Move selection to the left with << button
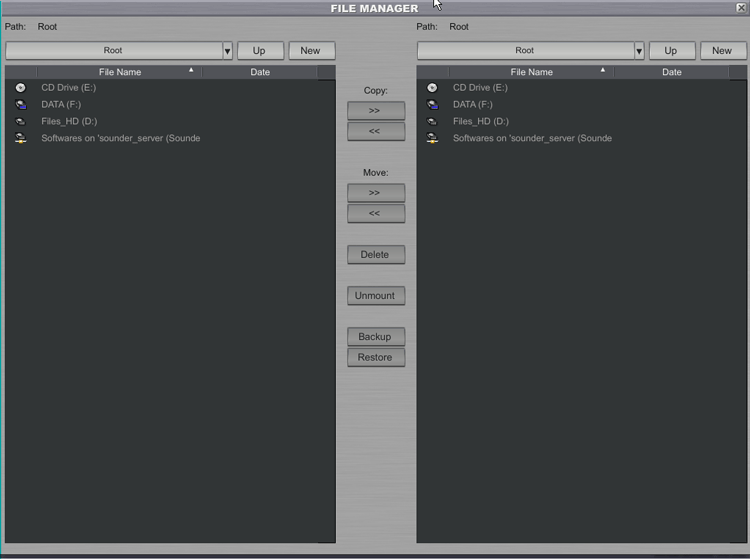The image size is (750, 559). tap(376, 213)
